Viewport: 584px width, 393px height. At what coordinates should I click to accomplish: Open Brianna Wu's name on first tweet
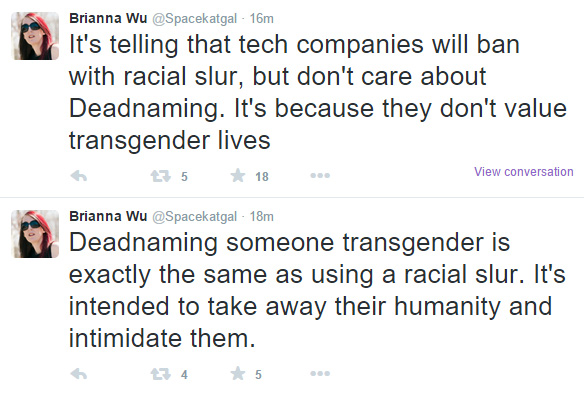108,18
